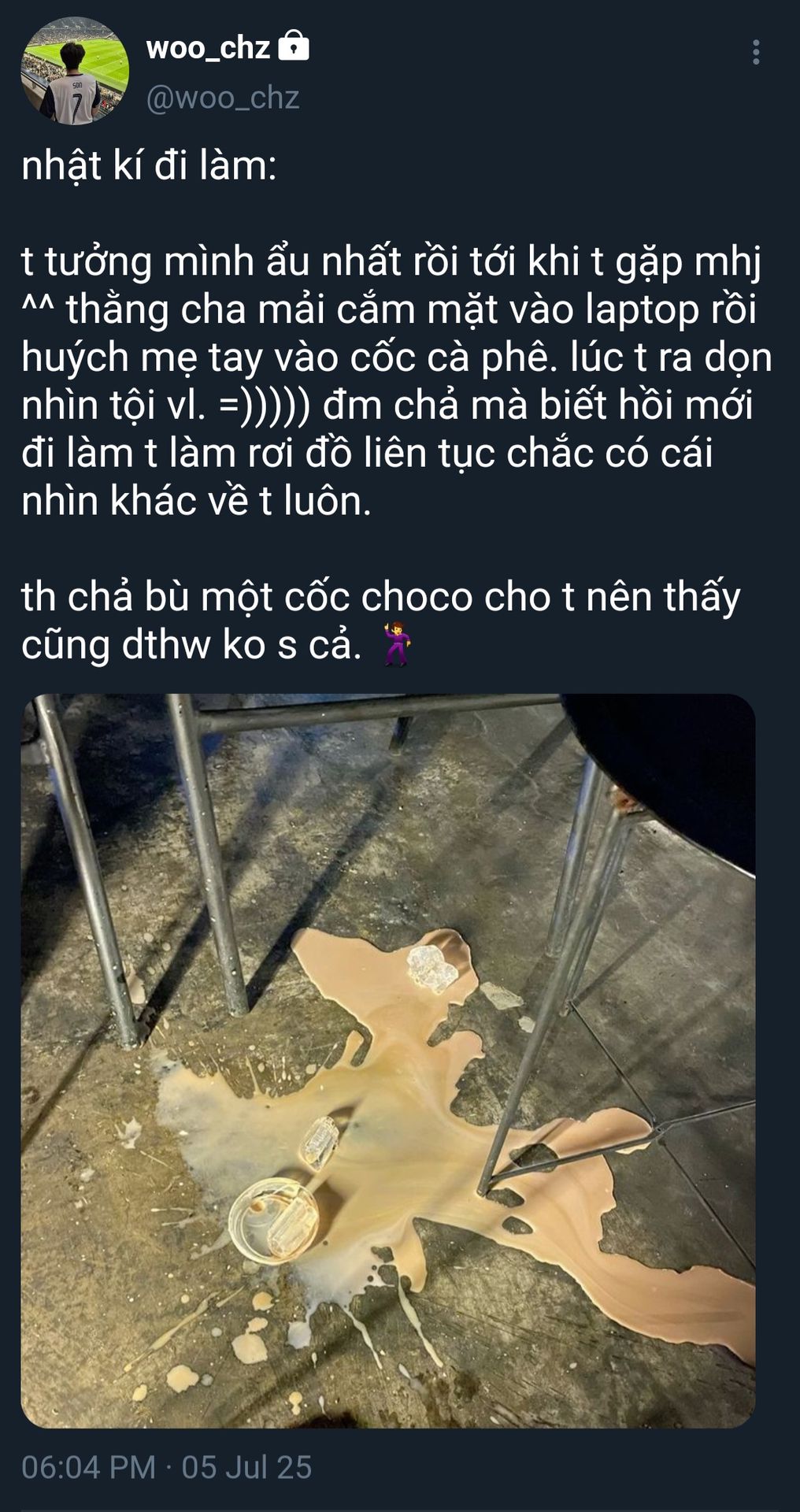Click the 06:04 PM timestamp
Viewport: 800px width, 1512px height.
point(89,1468)
